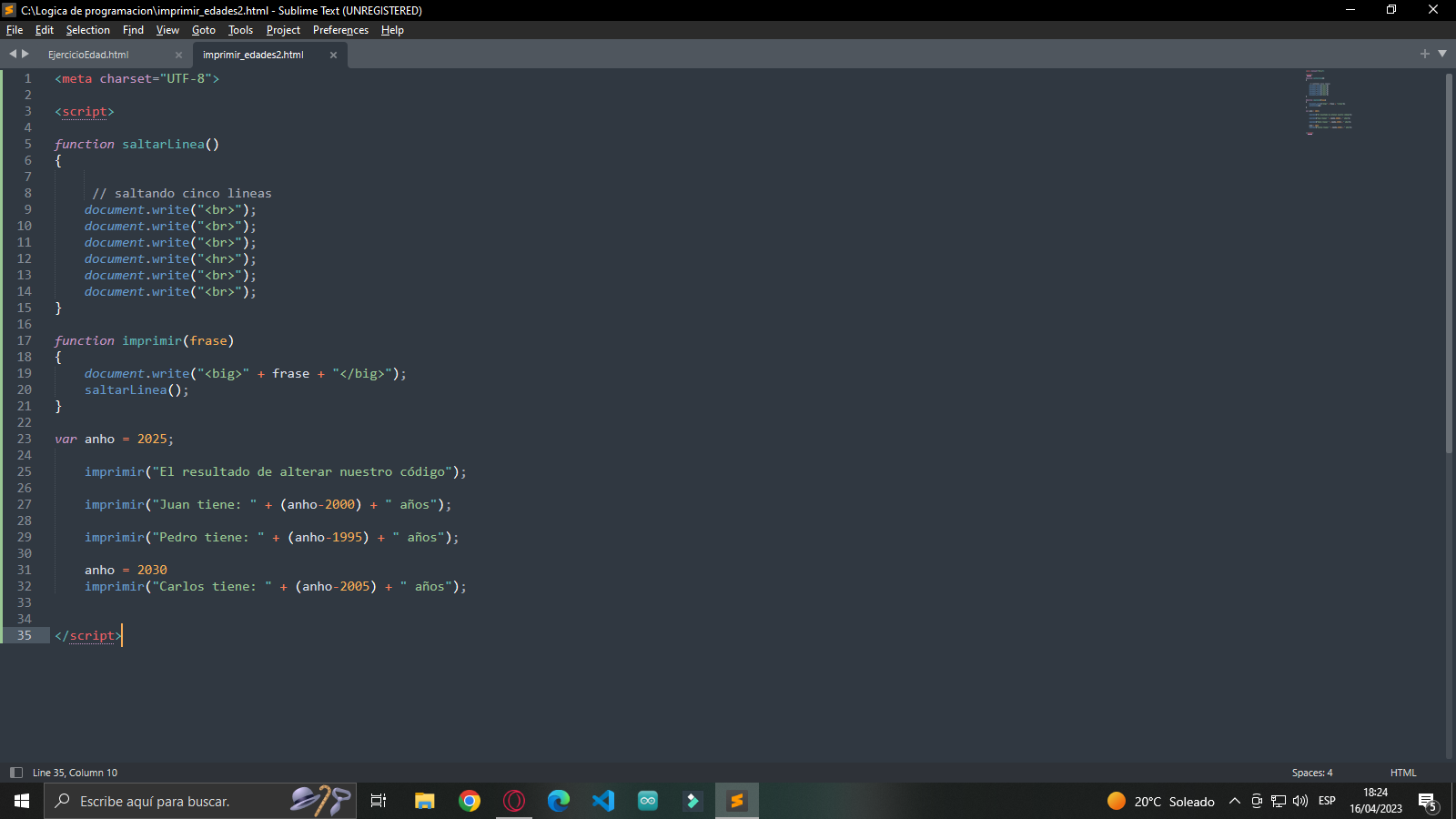Image resolution: width=1456 pixels, height=819 pixels.
Task: Open the Find menu
Action: click(133, 30)
